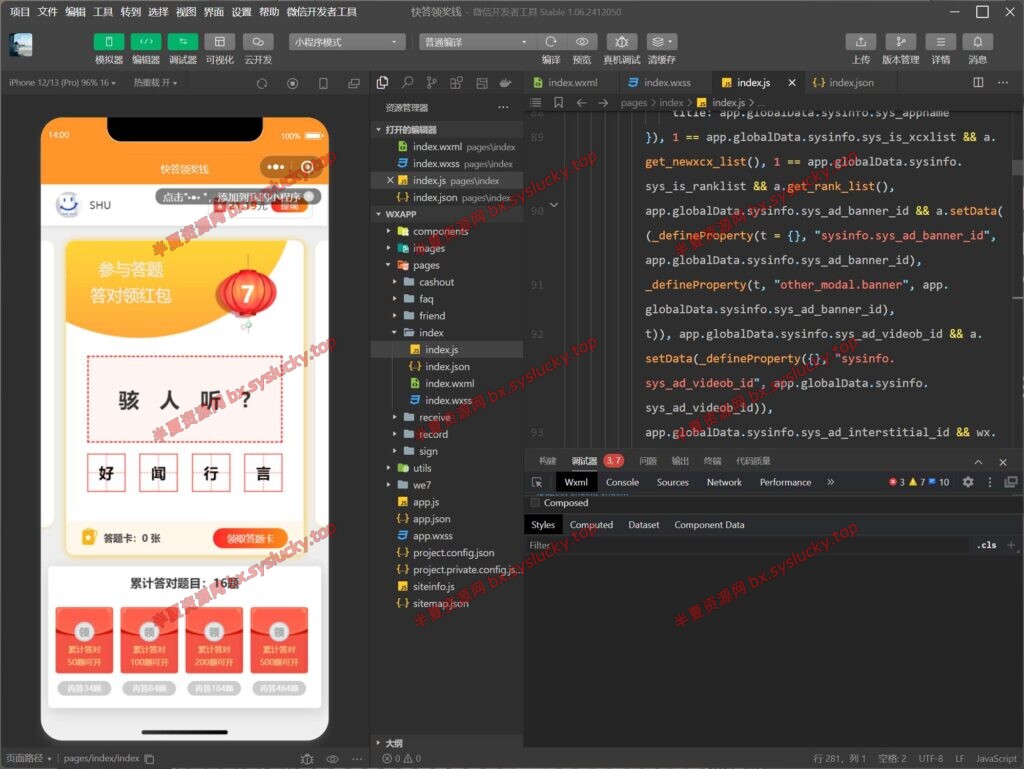Viewport: 1024px width, 769px height.
Task: Click the Compile refresh icon
Action: point(551,42)
